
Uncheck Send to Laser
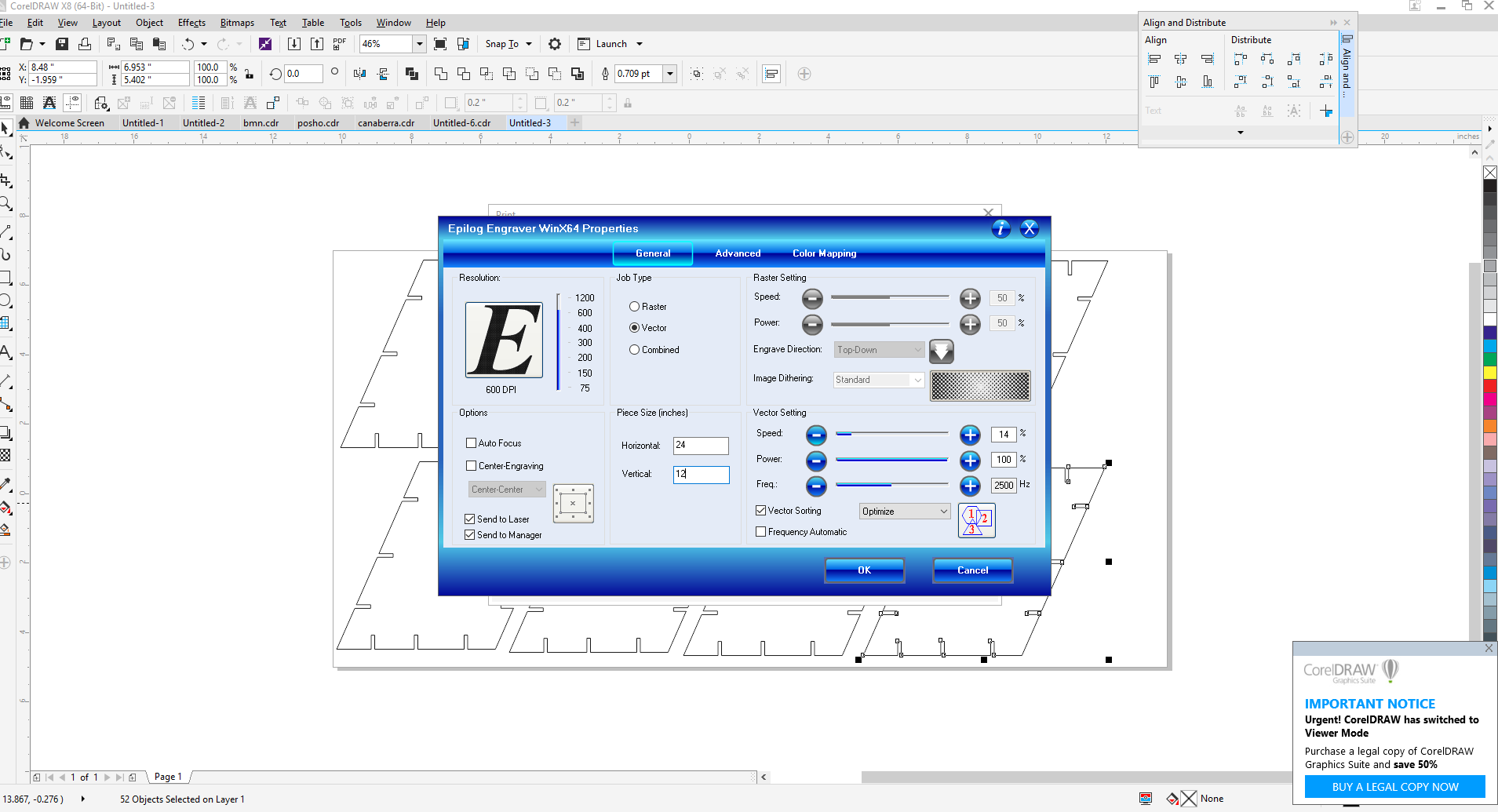(x=470, y=519)
